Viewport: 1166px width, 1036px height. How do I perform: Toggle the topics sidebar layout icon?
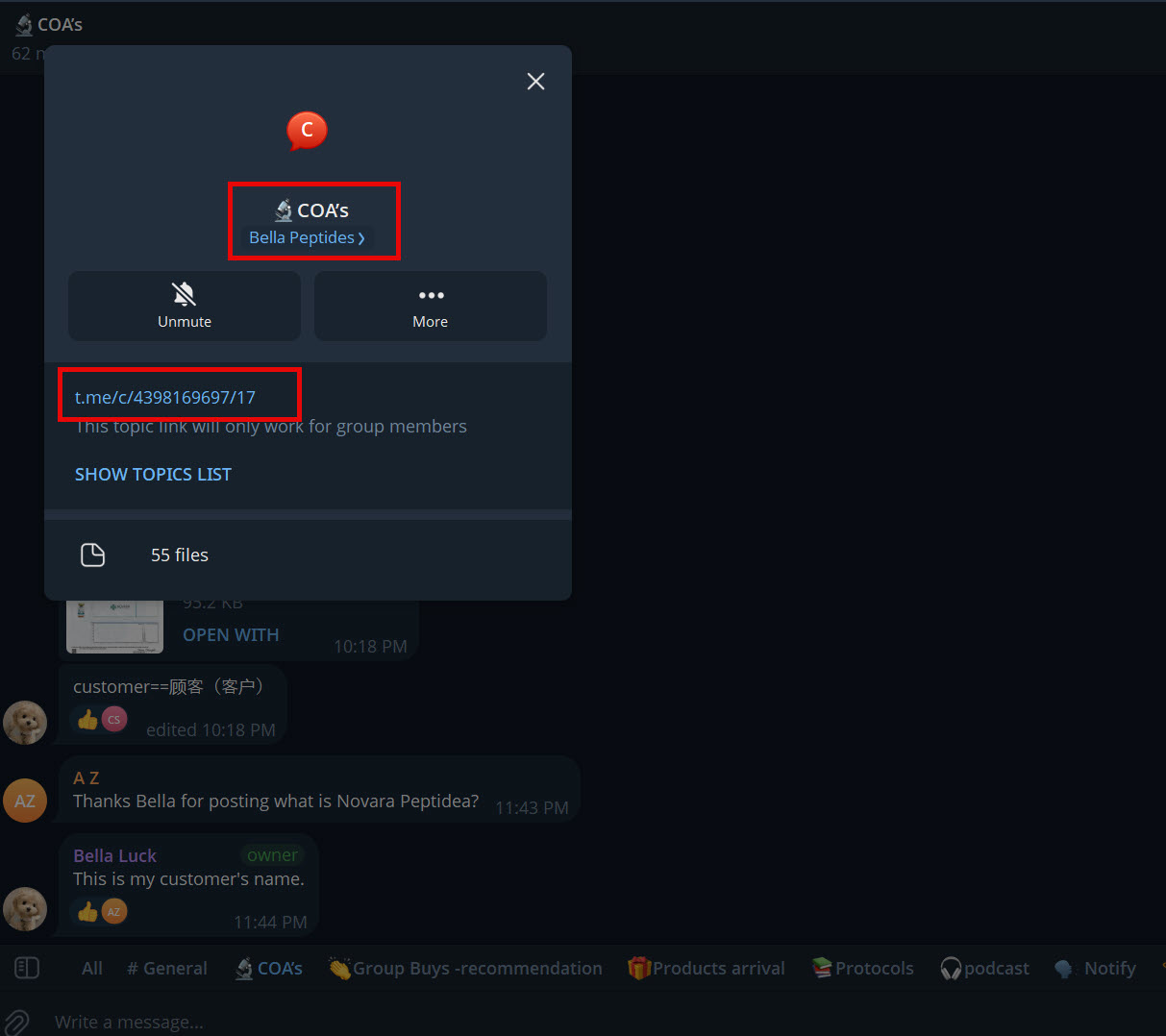tap(27, 968)
